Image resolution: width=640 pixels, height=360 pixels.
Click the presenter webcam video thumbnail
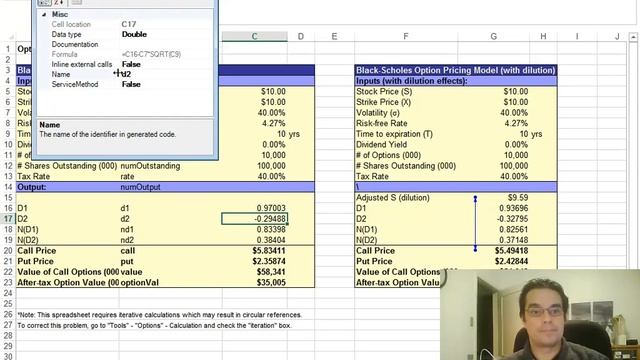click(x=540, y=315)
